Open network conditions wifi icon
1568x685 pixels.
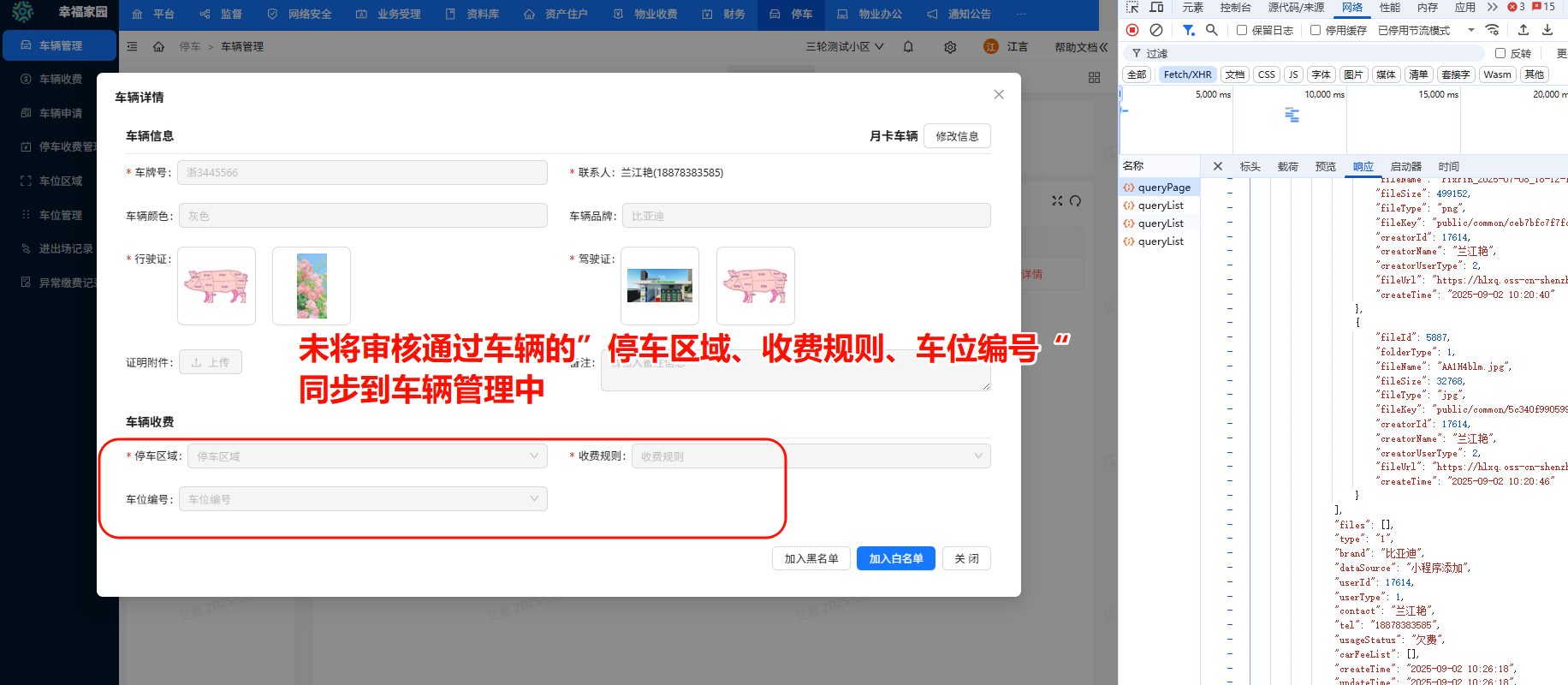point(1493,30)
